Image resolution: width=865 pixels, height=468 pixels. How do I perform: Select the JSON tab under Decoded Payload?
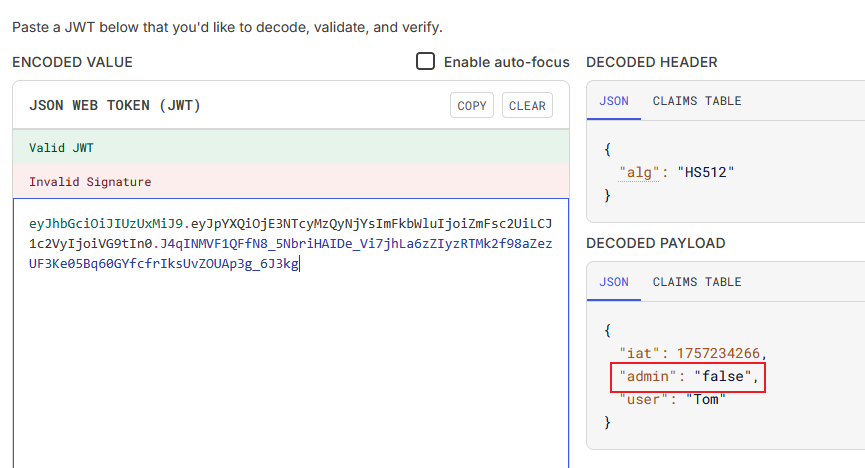(614, 282)
